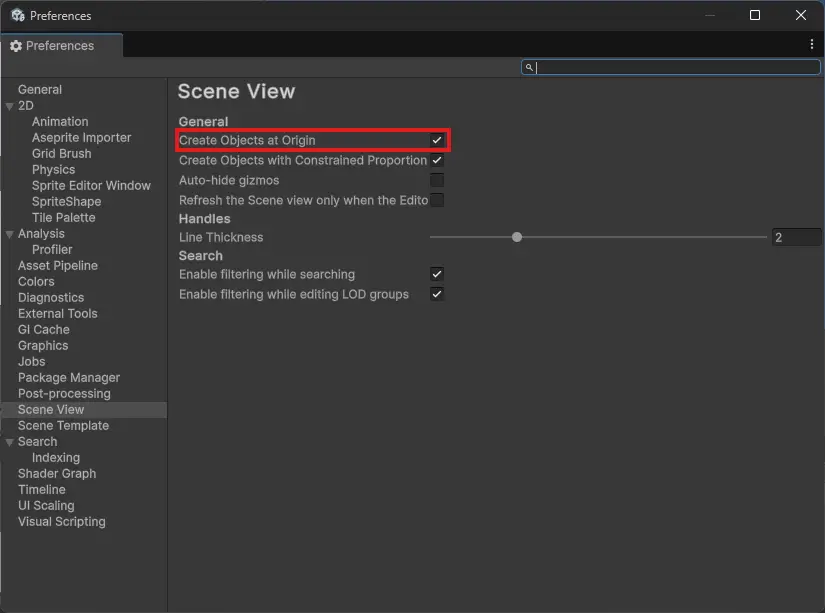Screen dimensions: 825x613
Task: Click the gear icon on Preferences tab
Action: pos(16,46)
